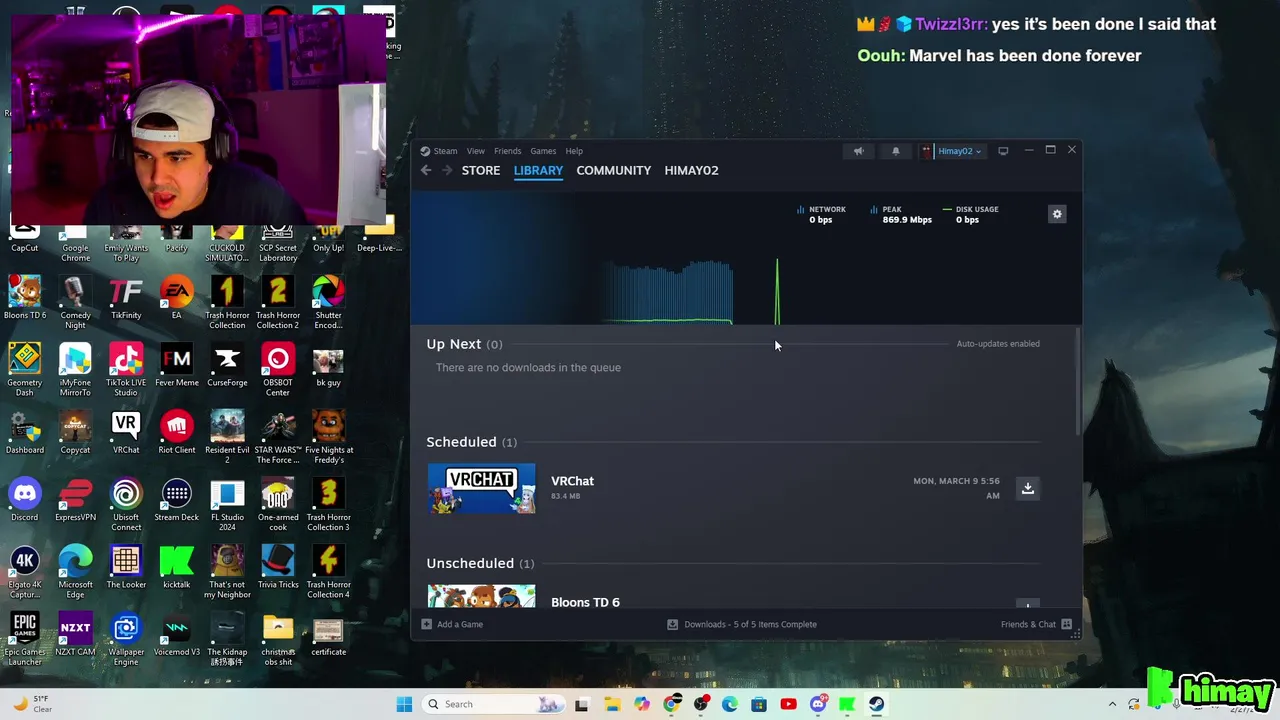Open the NZXT CAM desktop icon
This screenshot has width=1280, height=720.
tap(75, 634)
